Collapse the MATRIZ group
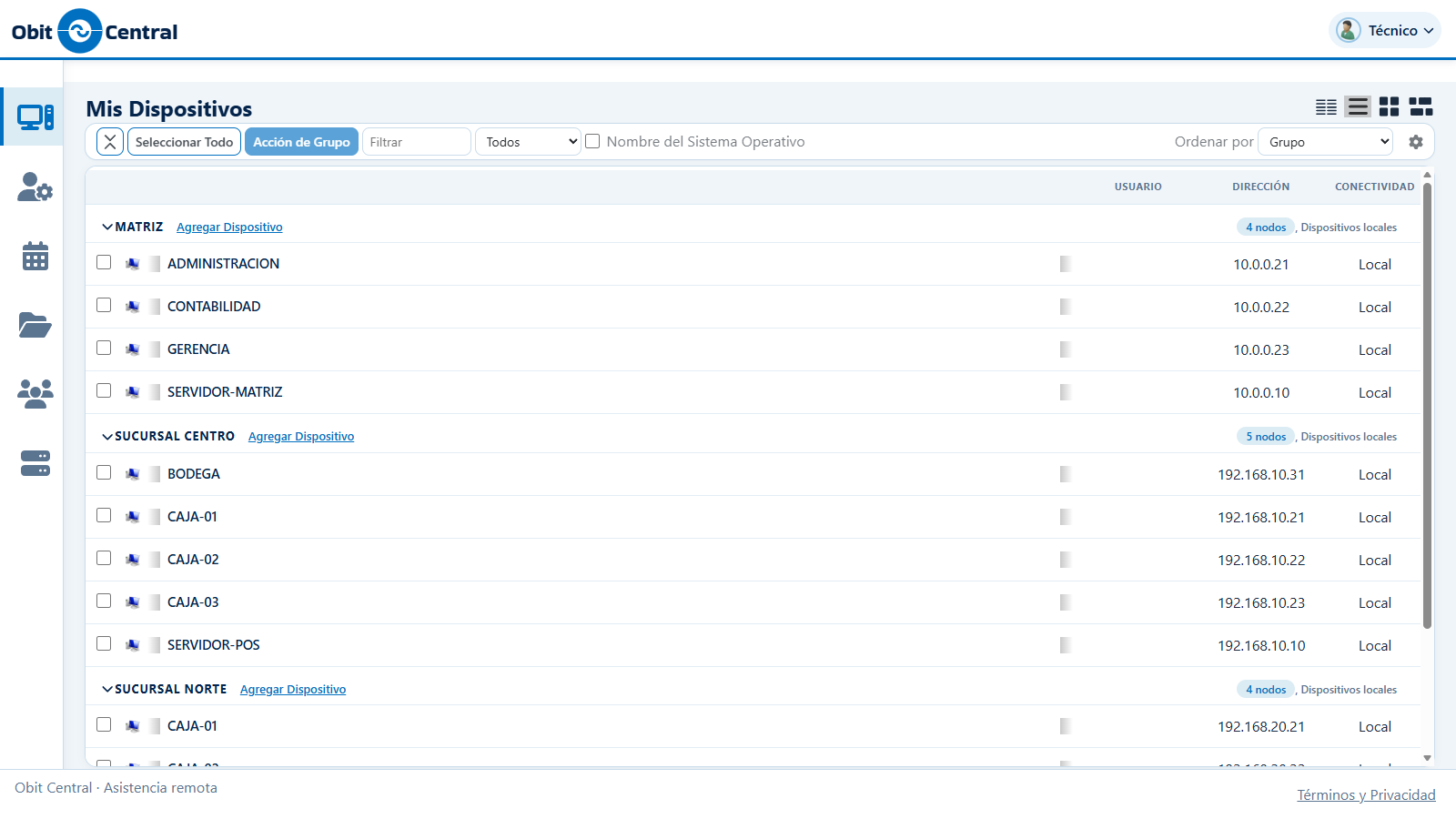The height and width of the screenshot is (819, 1456). pyautogui.click(x=107, y=227)
